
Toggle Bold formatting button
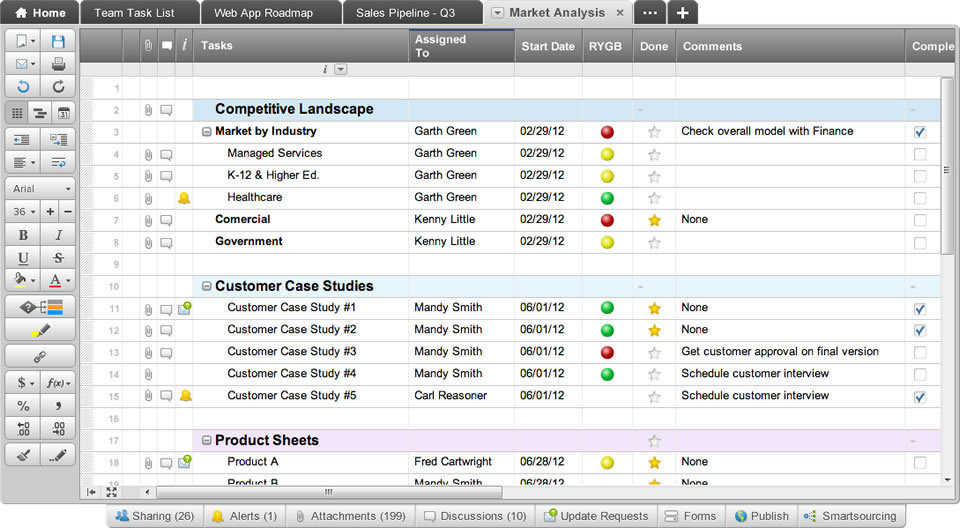pos(22,235)
